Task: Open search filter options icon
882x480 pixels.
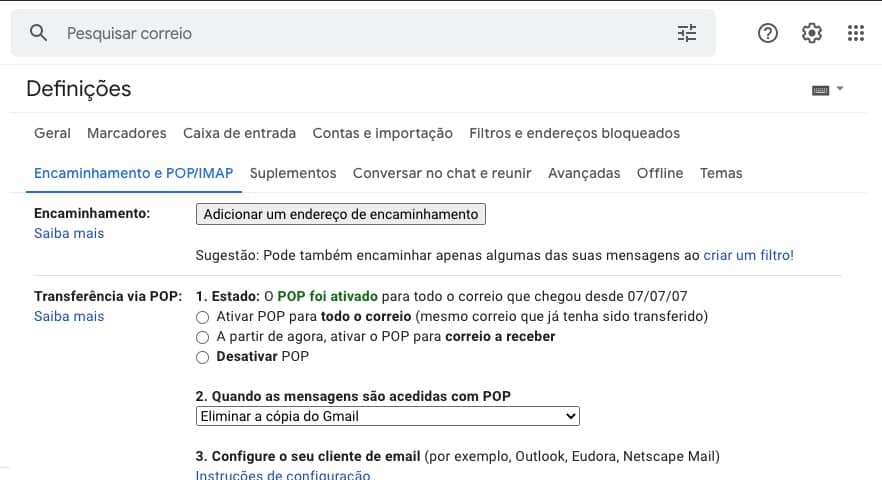Action: 687,33
